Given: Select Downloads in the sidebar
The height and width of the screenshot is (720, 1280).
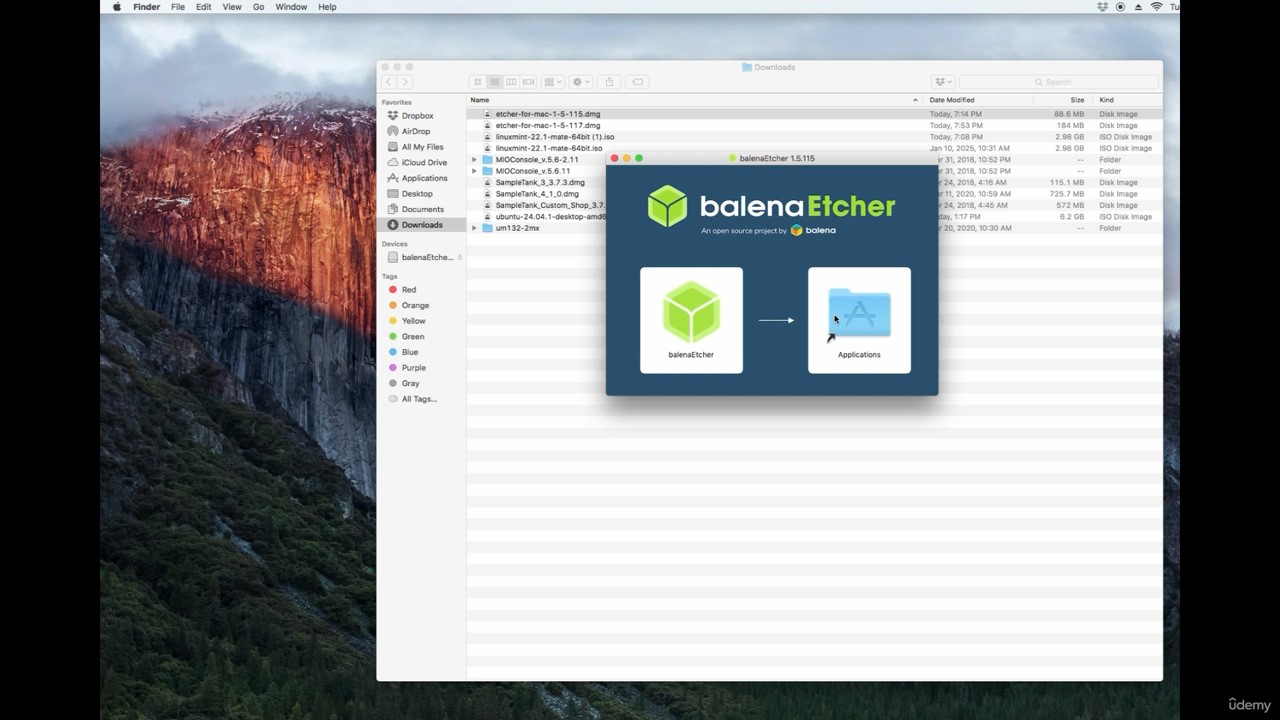Looking at the screenshot, I should [x=422, y=225].
